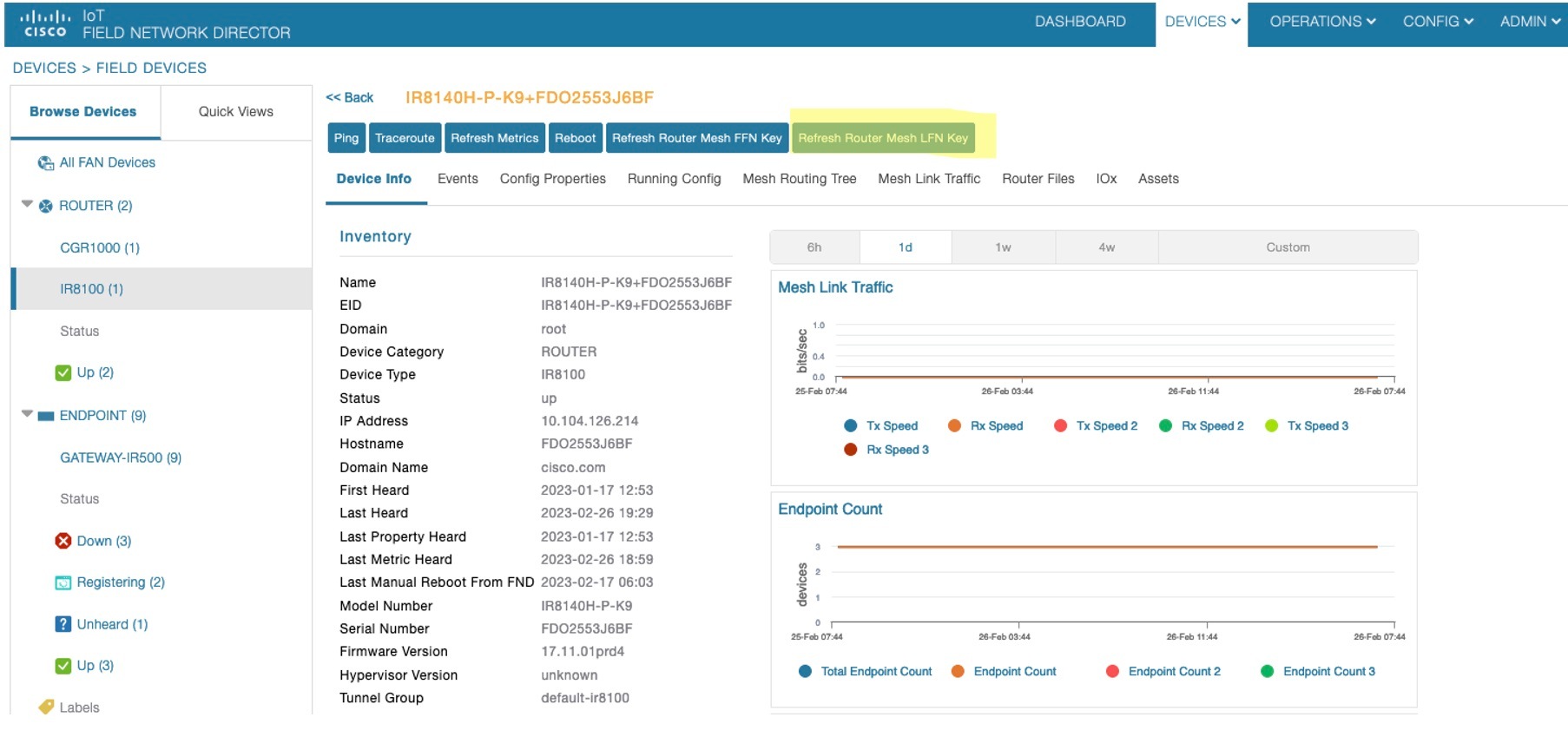Click the Labels tag icon
This screenshot has height=750, width=1568.
coord(46,707)
